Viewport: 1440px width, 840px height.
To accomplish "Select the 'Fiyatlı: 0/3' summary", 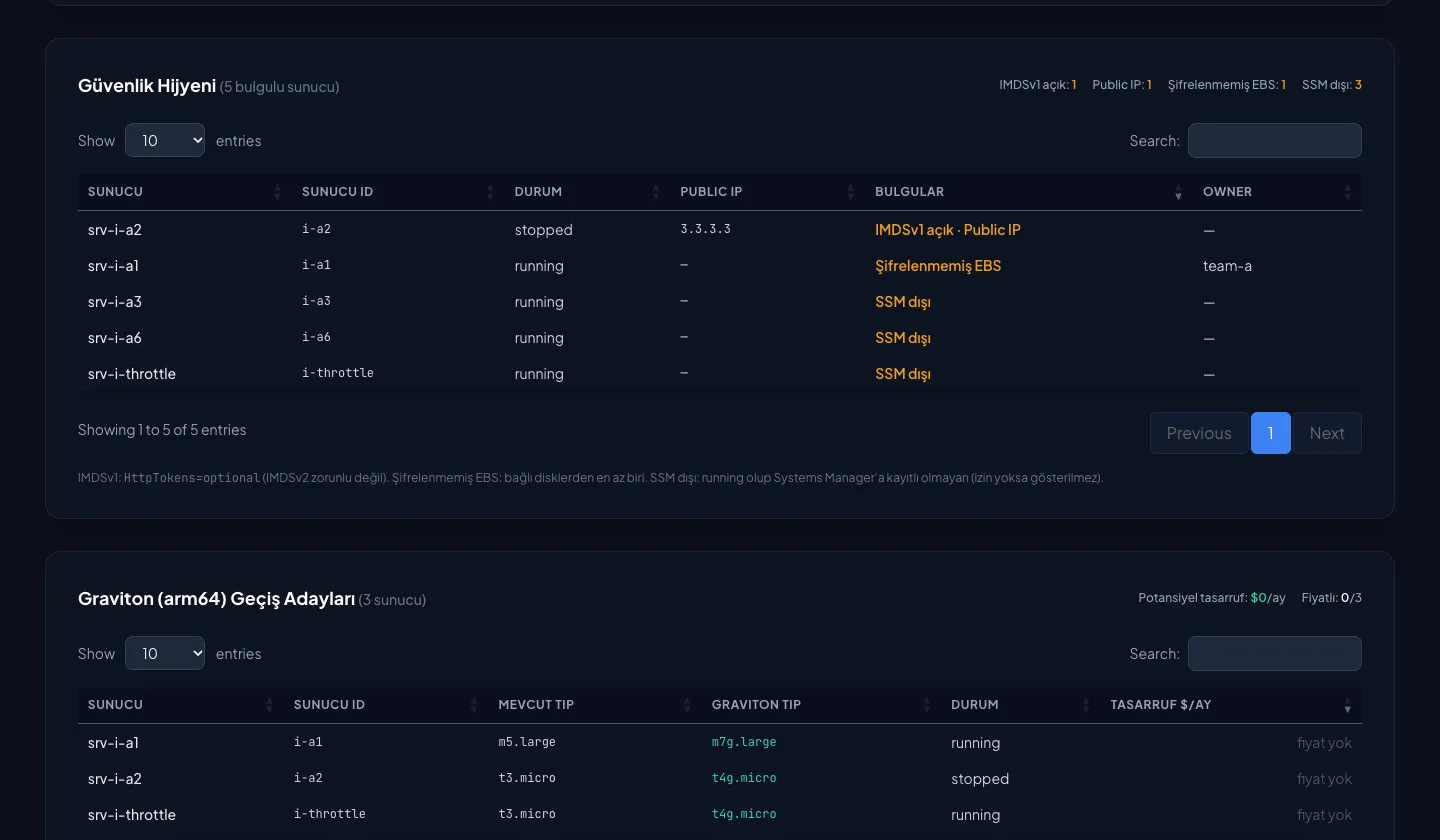I will [1332, 598].
